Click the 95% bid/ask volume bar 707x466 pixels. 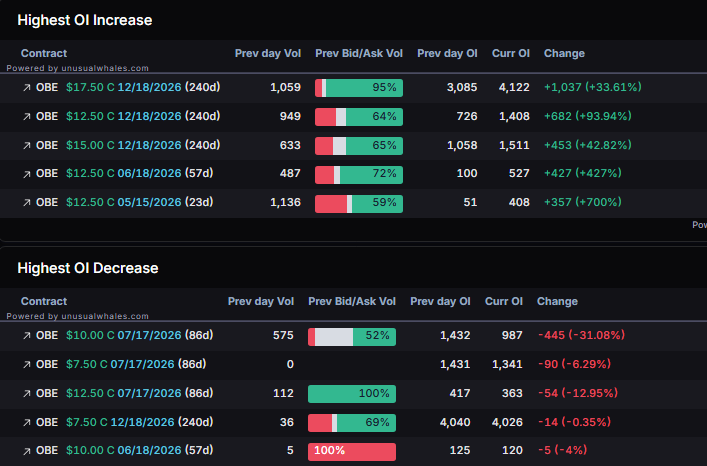(359, 88)
